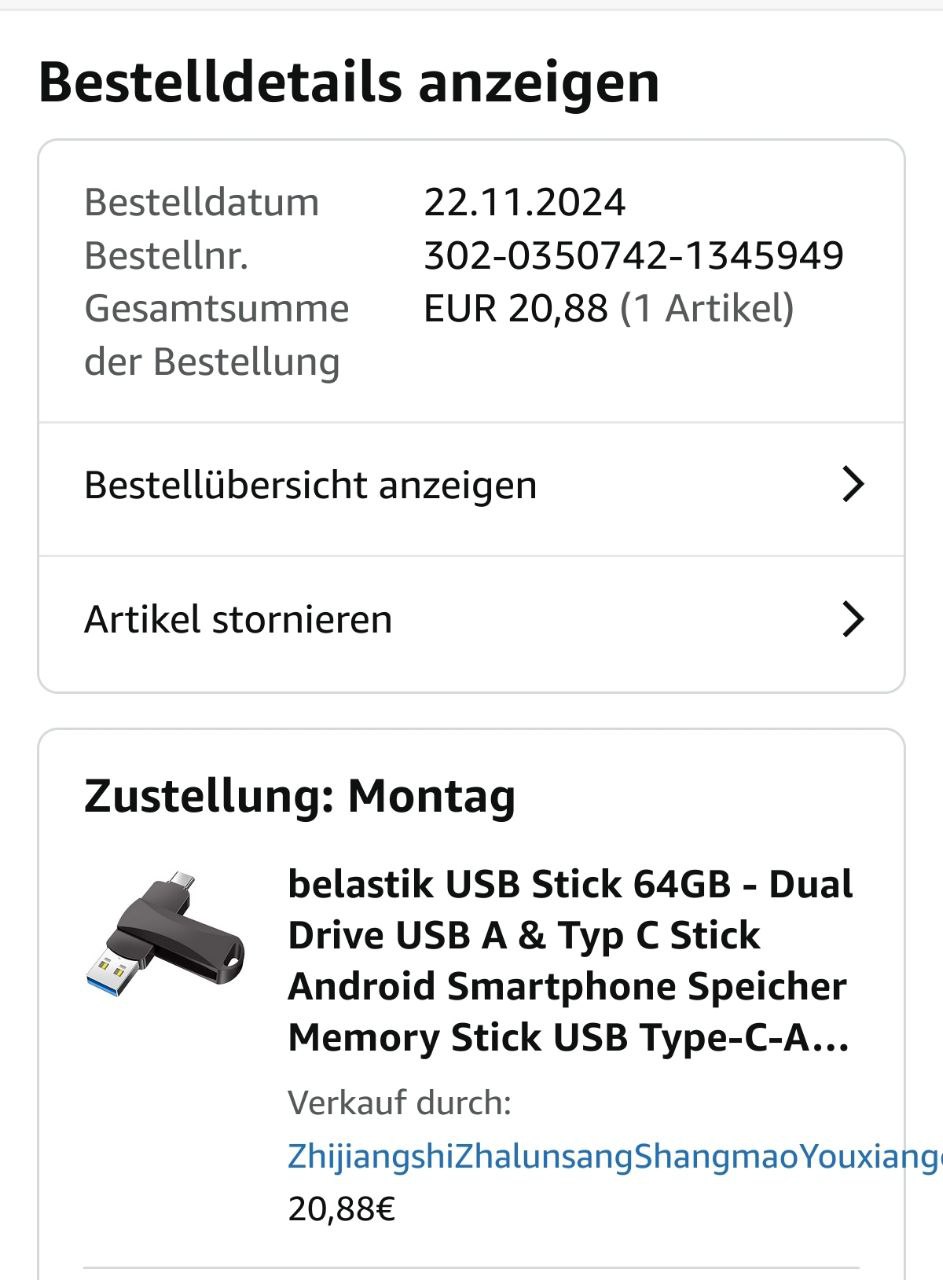
Task: Click the Gesamtsumme der Bestellung label
Action: pyautogui.click(x=215, y=335)
